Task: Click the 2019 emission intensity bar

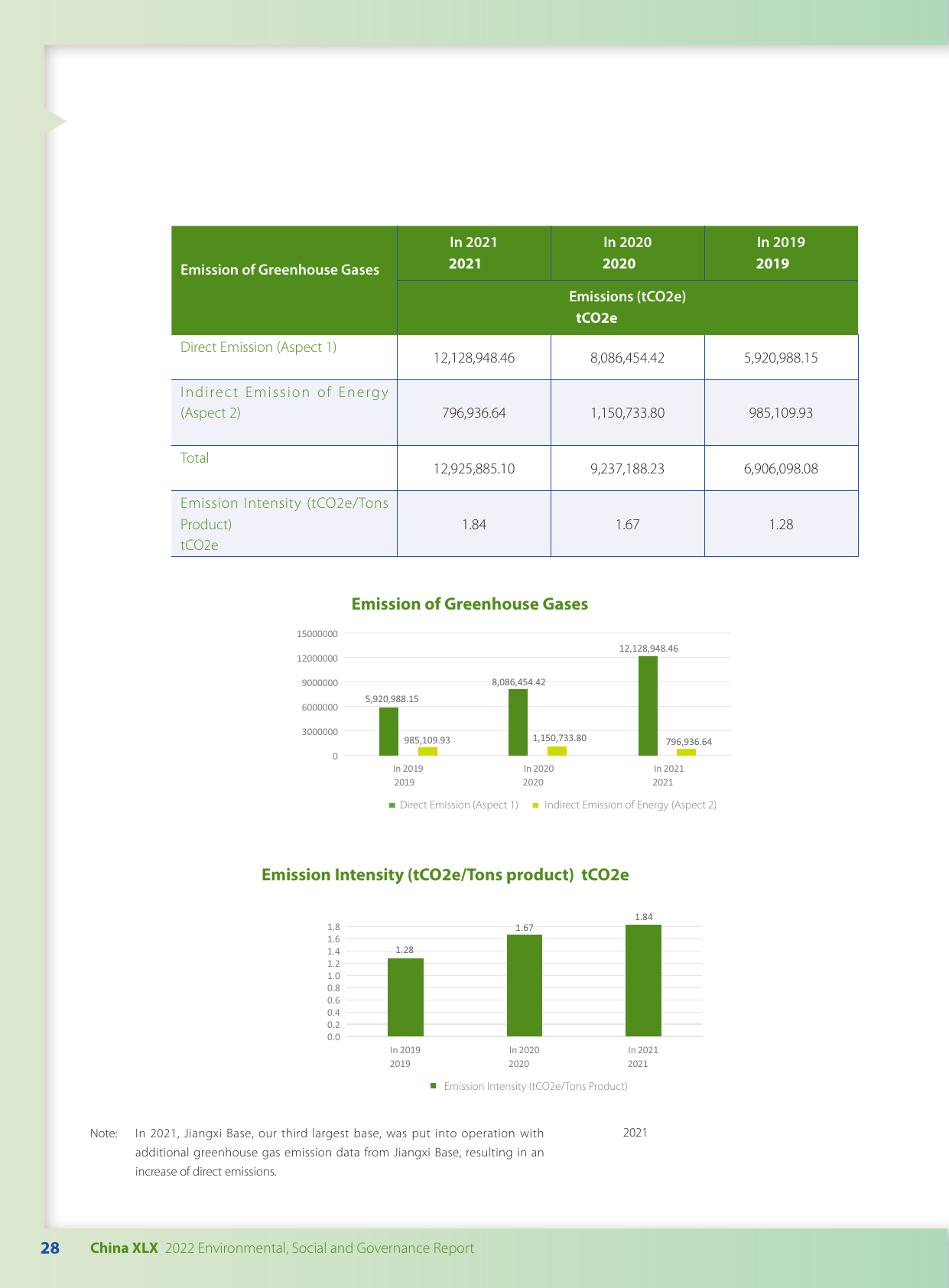Action: [405, 998]
